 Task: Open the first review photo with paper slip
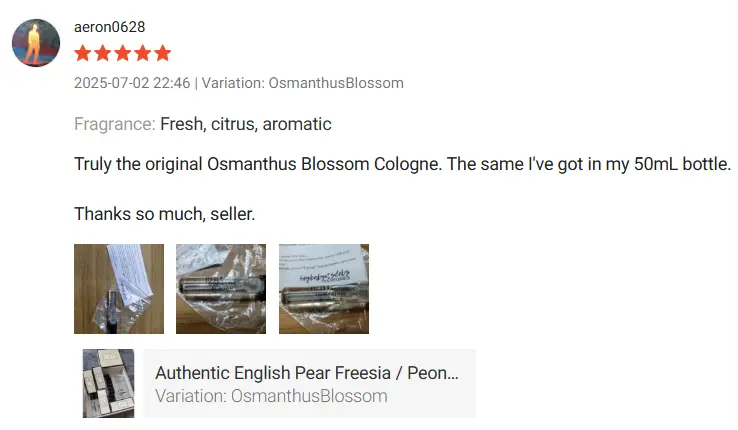pyautogui.click(x=119, y=289)
